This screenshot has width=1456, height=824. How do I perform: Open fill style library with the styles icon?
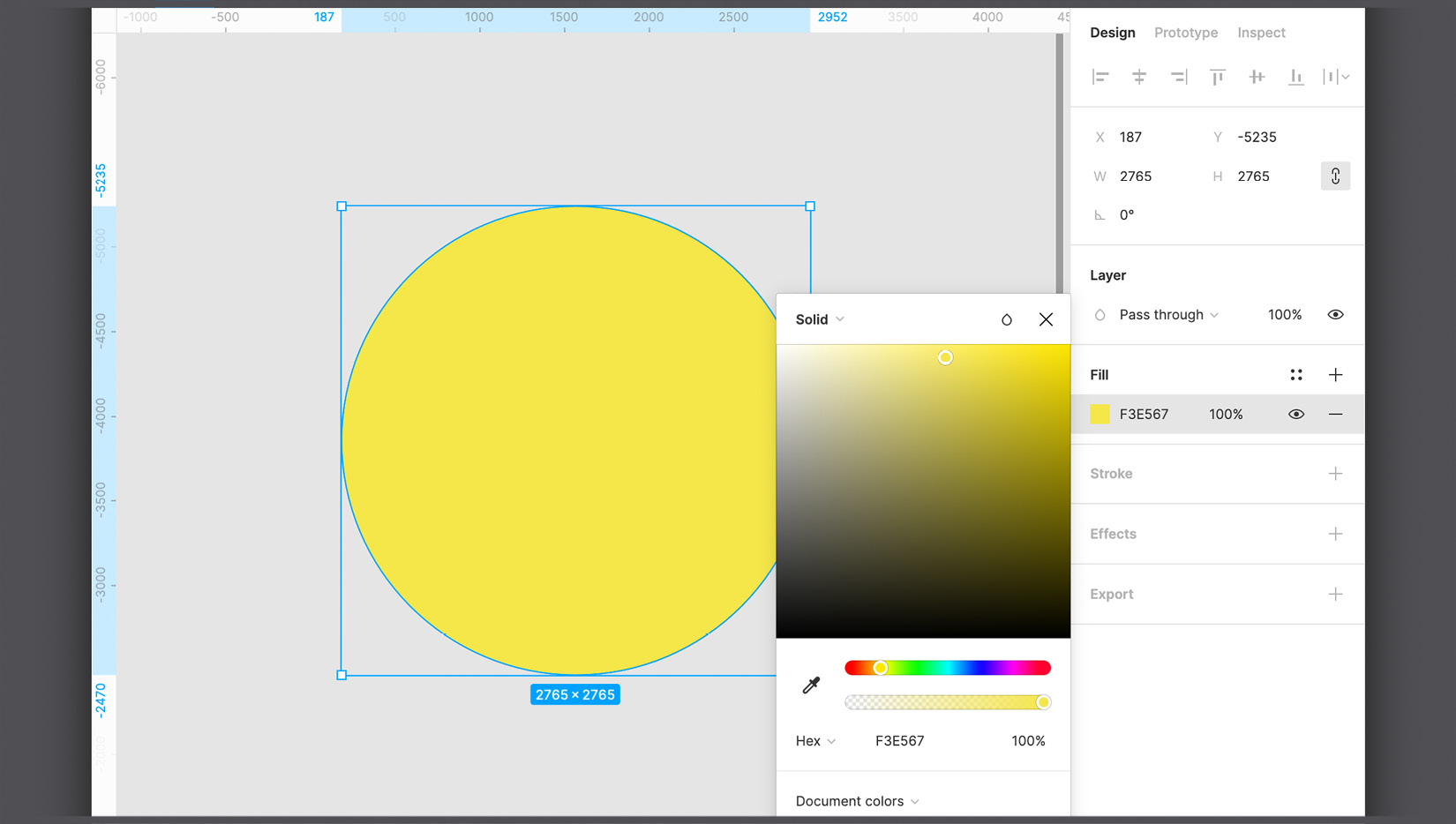[1295, 374]
